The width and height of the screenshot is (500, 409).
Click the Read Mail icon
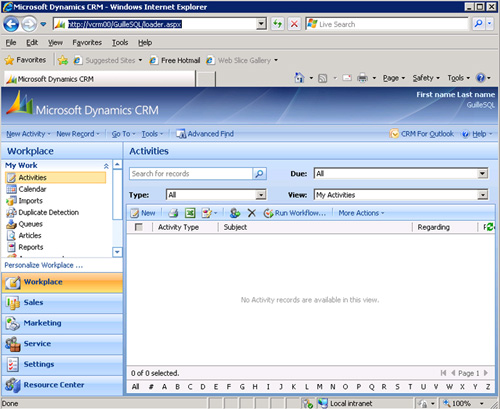pos(347,78)
